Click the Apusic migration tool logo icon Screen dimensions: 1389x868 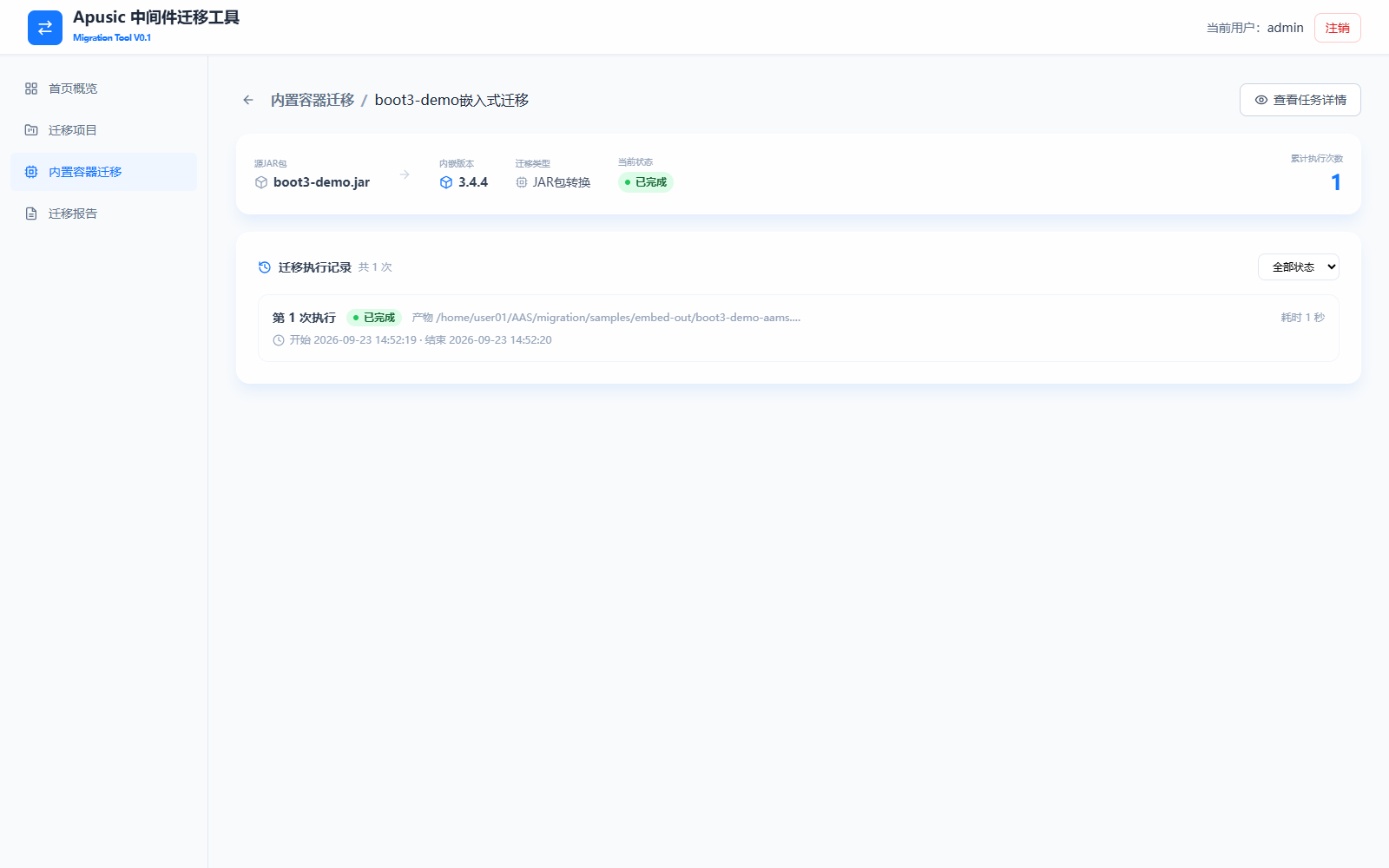[45, 28]
